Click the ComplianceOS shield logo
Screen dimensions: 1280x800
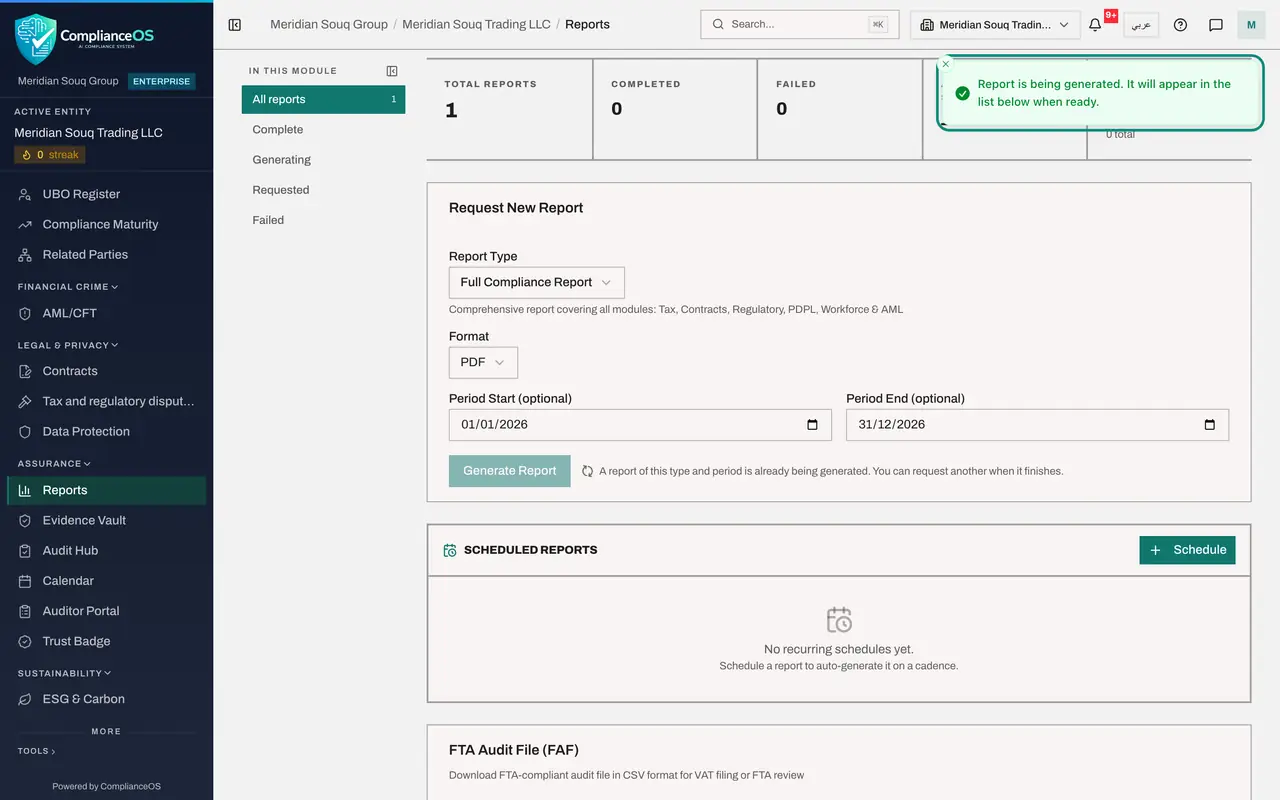click(x=36, y=39)
